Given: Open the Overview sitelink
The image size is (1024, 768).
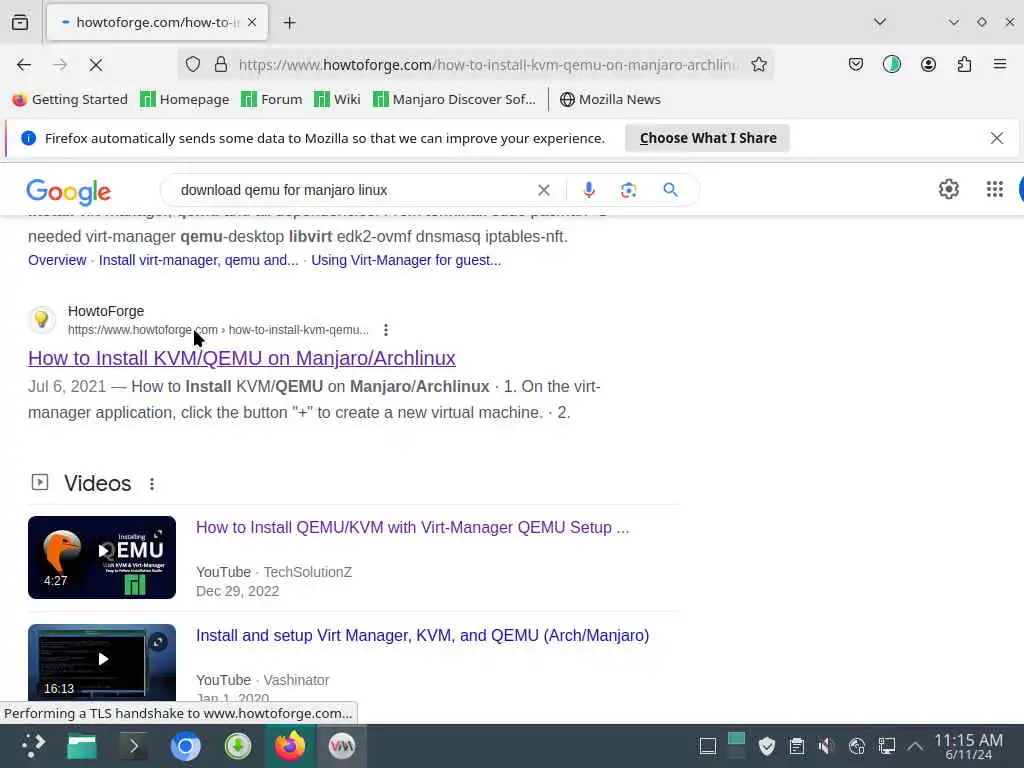Looking at the screenshot, I should 57,260.
